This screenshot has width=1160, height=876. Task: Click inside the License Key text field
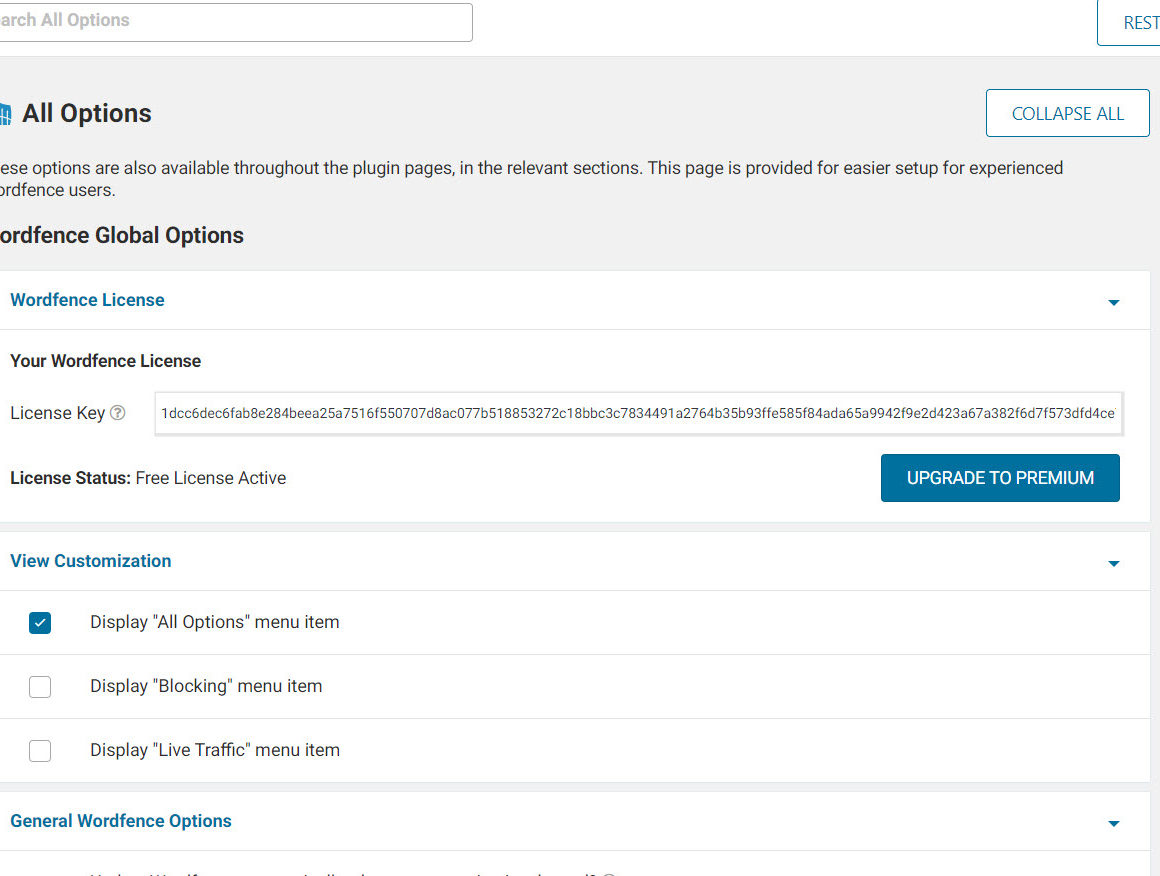[638, 413]
